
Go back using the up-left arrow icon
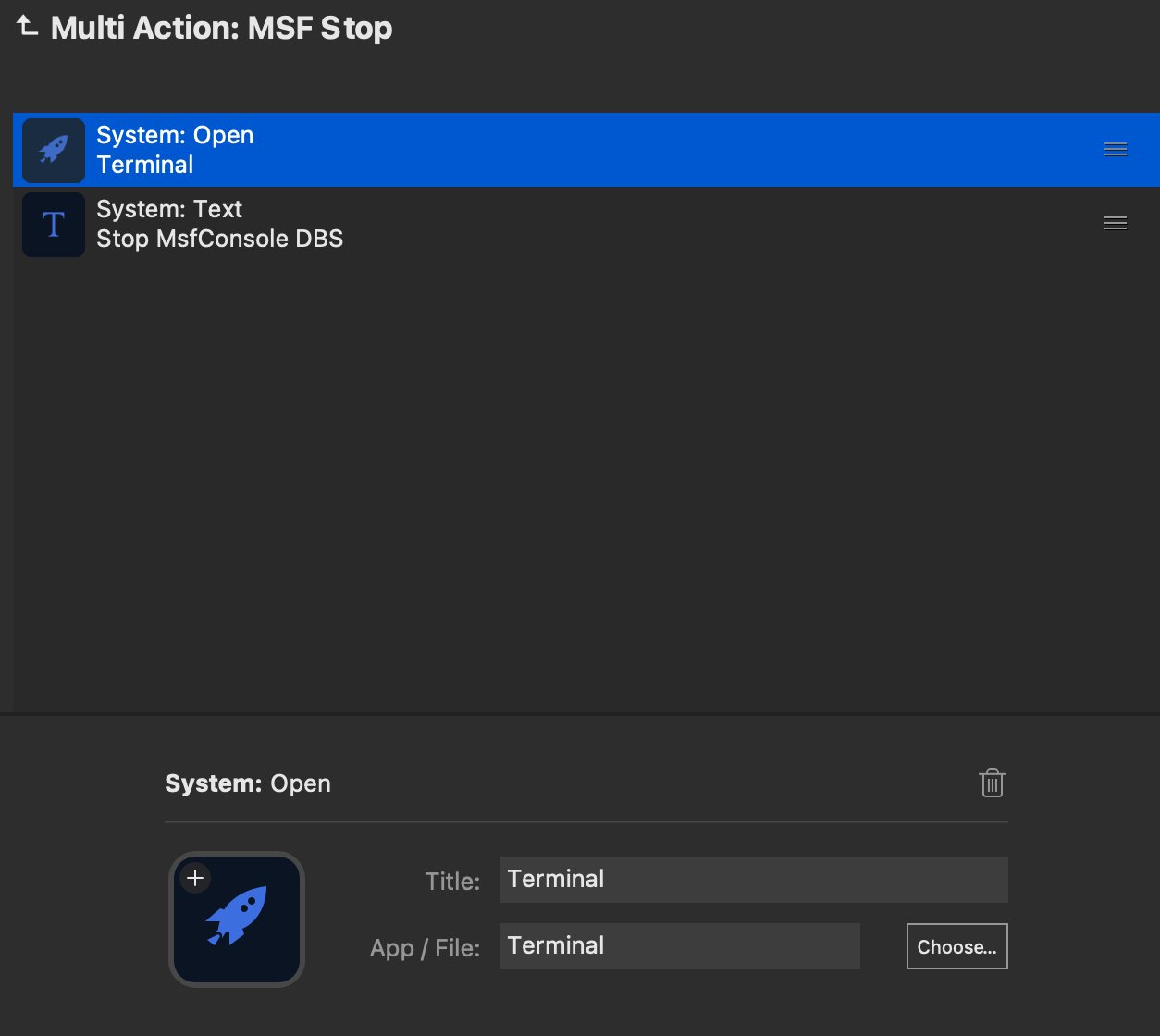point(27,27)
